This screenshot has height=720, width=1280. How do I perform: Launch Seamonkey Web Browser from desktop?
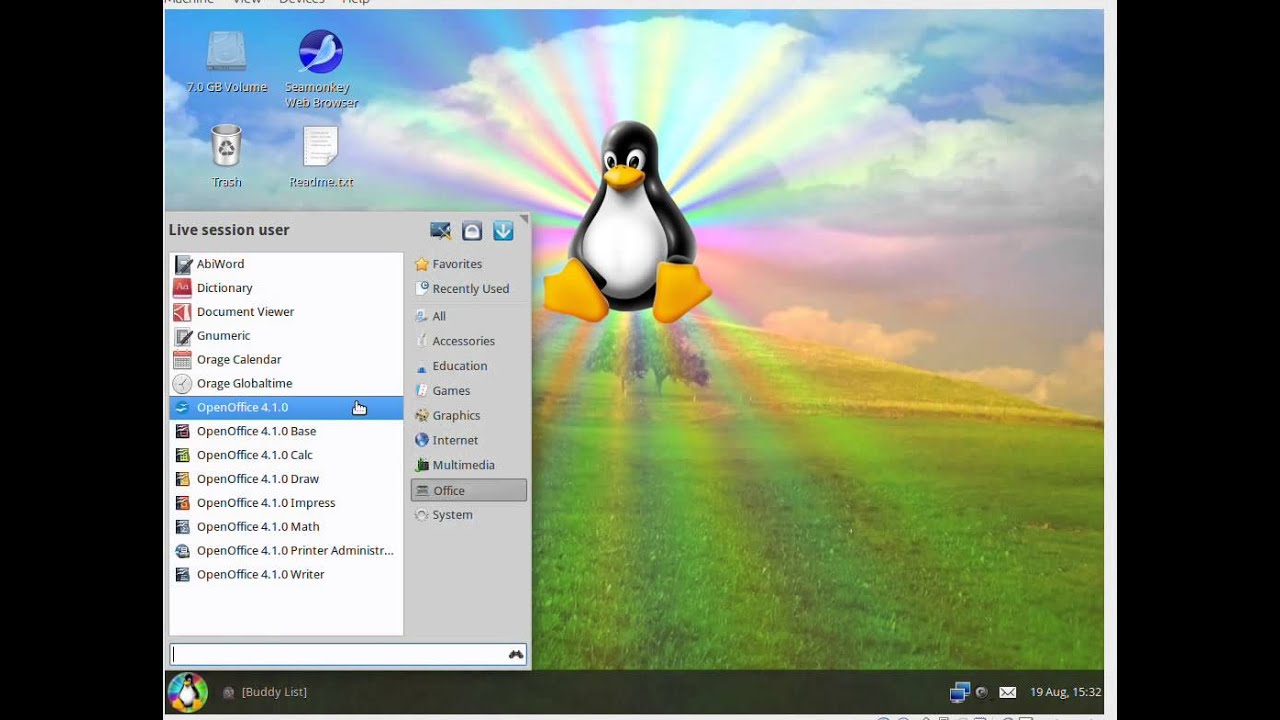321,69
